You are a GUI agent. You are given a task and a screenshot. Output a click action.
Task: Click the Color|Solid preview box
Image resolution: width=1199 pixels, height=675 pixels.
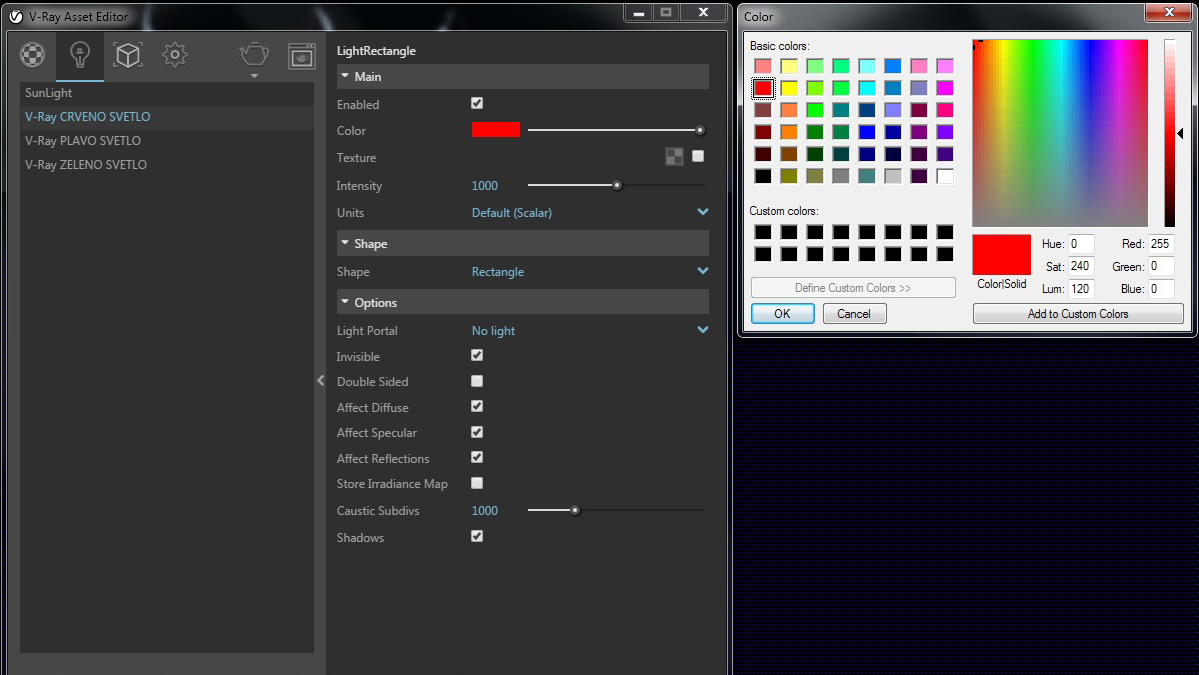point(1002,255)
